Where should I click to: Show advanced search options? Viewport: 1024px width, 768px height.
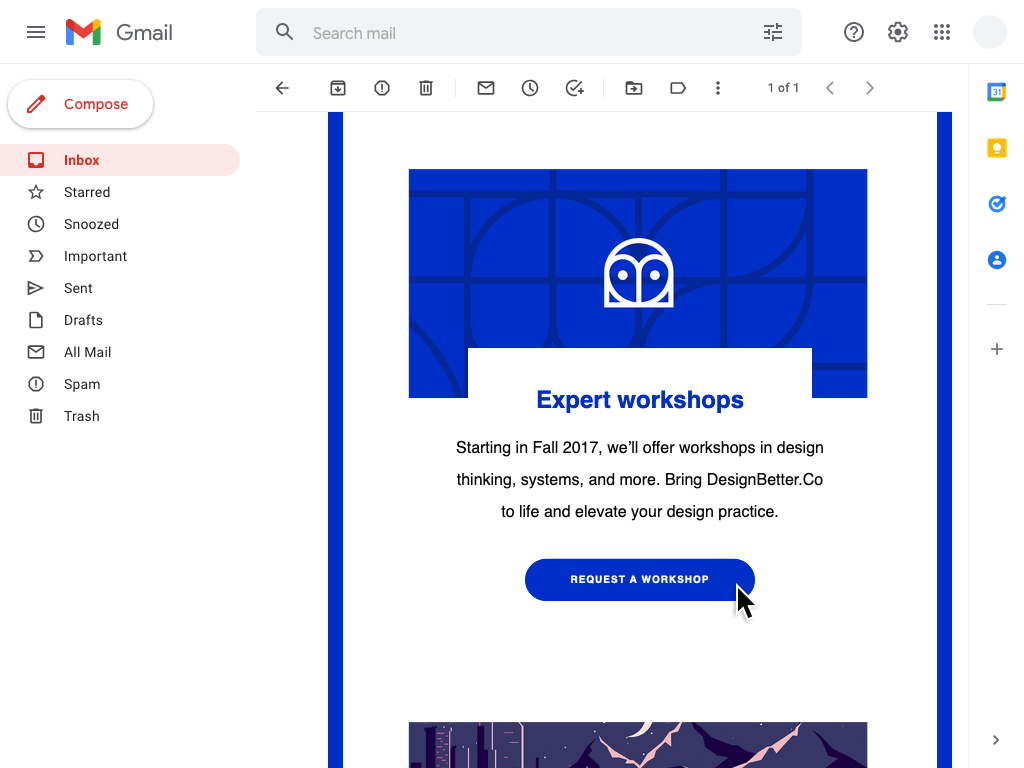click(x=772, y=32)
